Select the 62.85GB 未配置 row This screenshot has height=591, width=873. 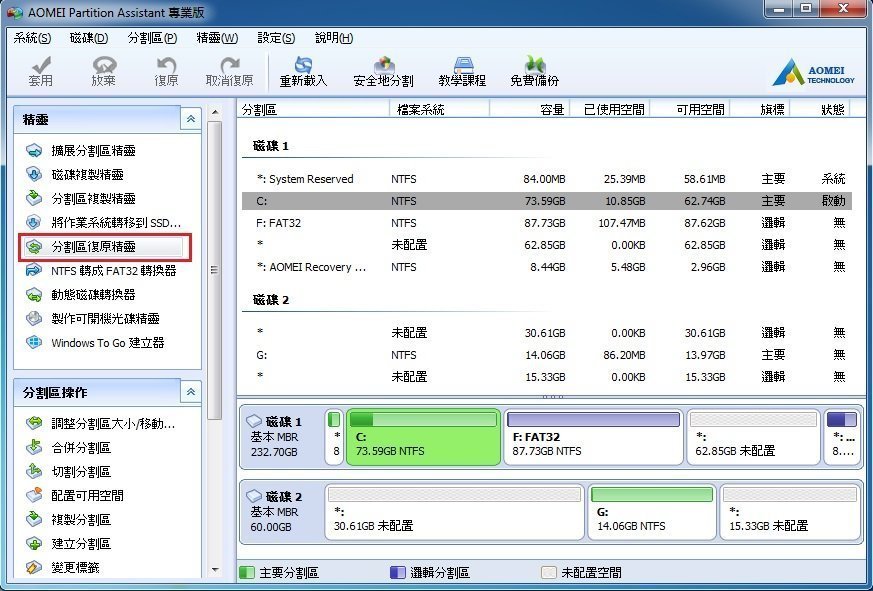click(547, 245)
